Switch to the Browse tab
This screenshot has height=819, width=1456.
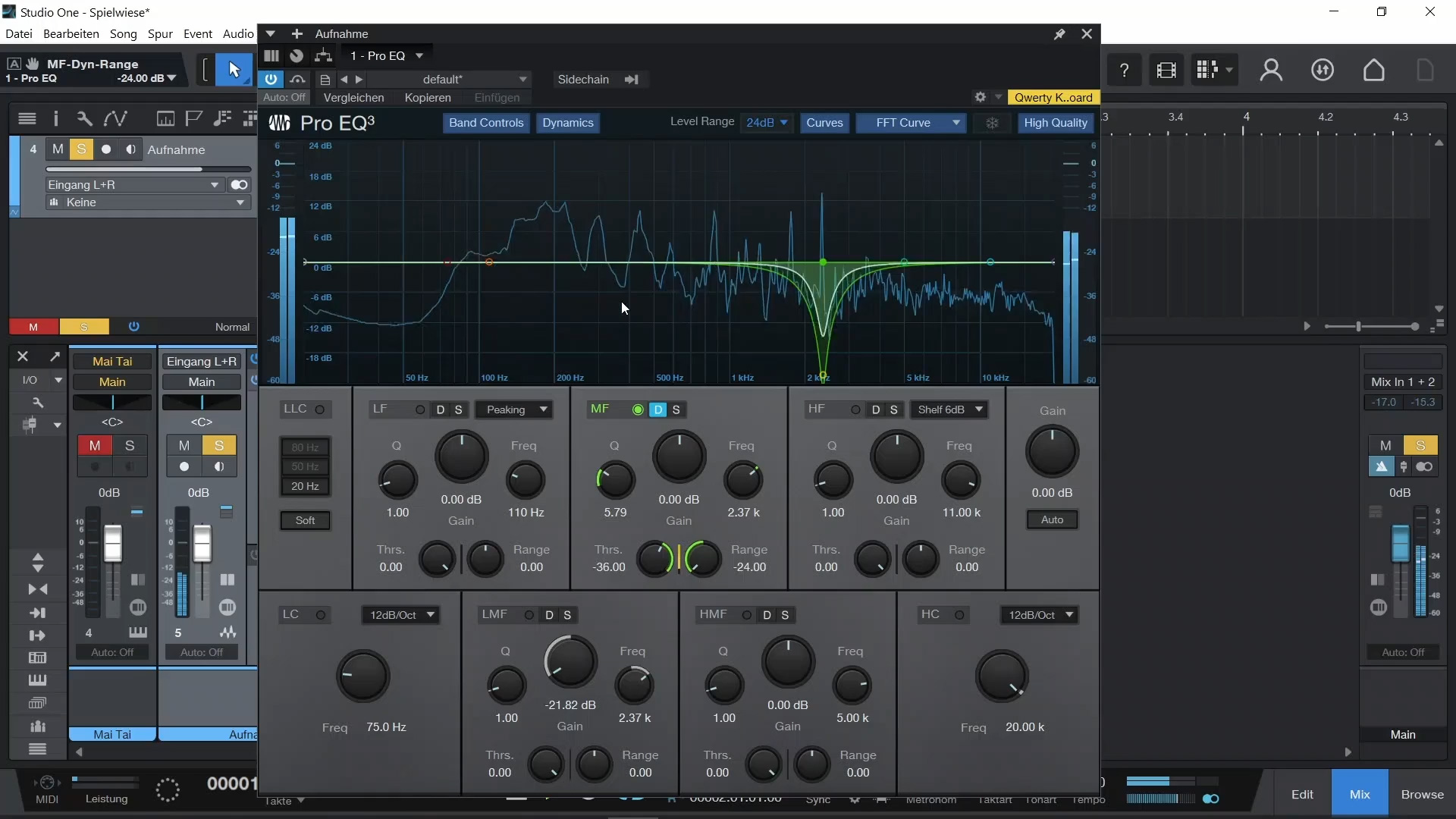[x=1422, y=794]
